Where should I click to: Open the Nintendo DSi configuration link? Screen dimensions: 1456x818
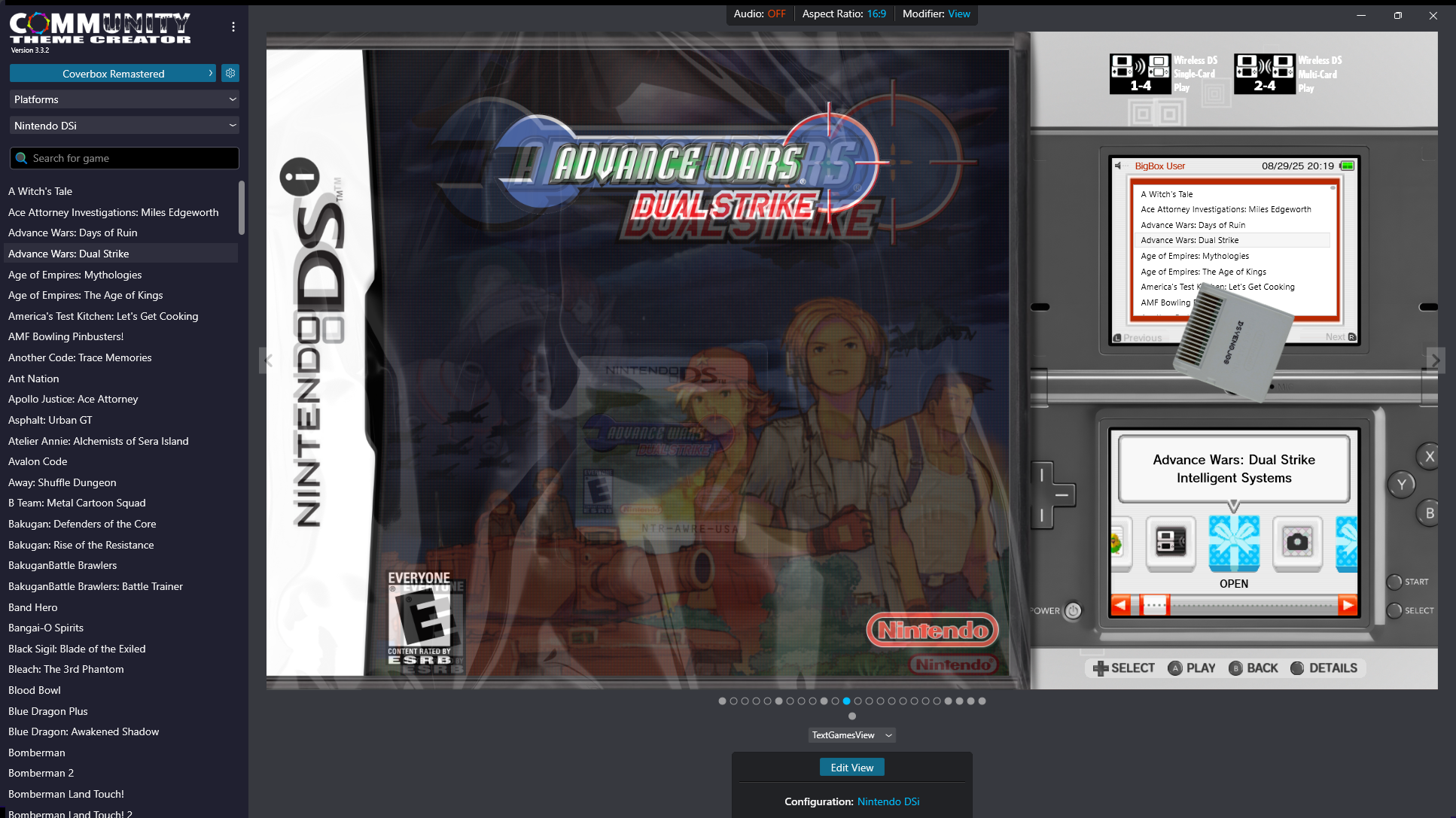888,801
